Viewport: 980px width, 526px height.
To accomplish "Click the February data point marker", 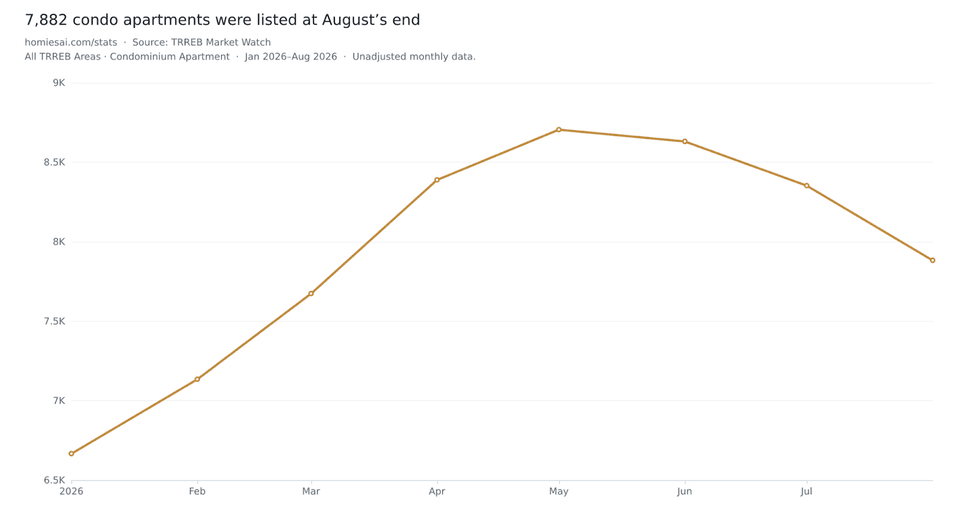I will [x=198, y=379].
